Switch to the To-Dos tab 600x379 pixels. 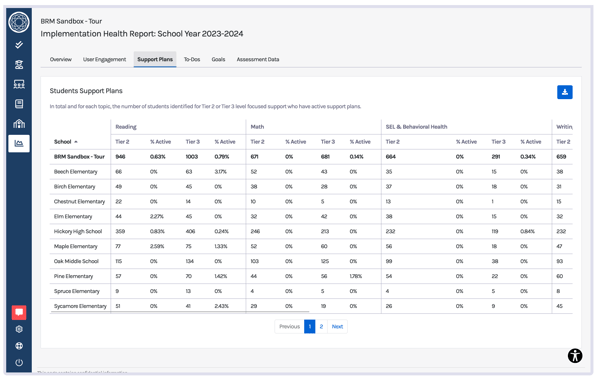pos(192,59)
